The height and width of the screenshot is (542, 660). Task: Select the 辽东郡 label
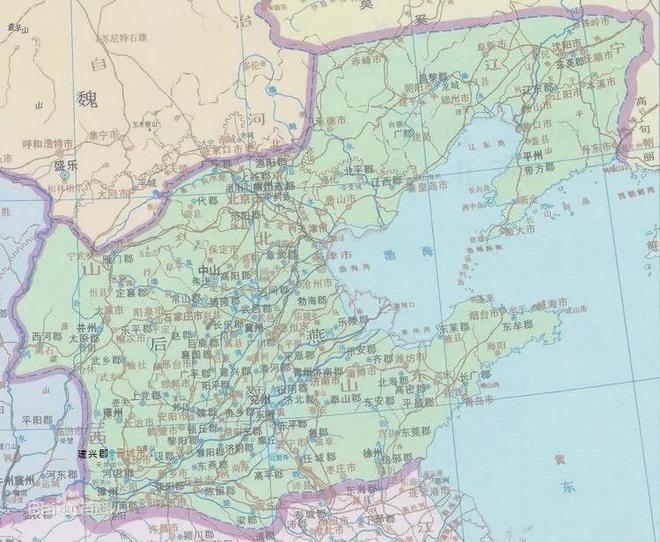tap(538, 89)
